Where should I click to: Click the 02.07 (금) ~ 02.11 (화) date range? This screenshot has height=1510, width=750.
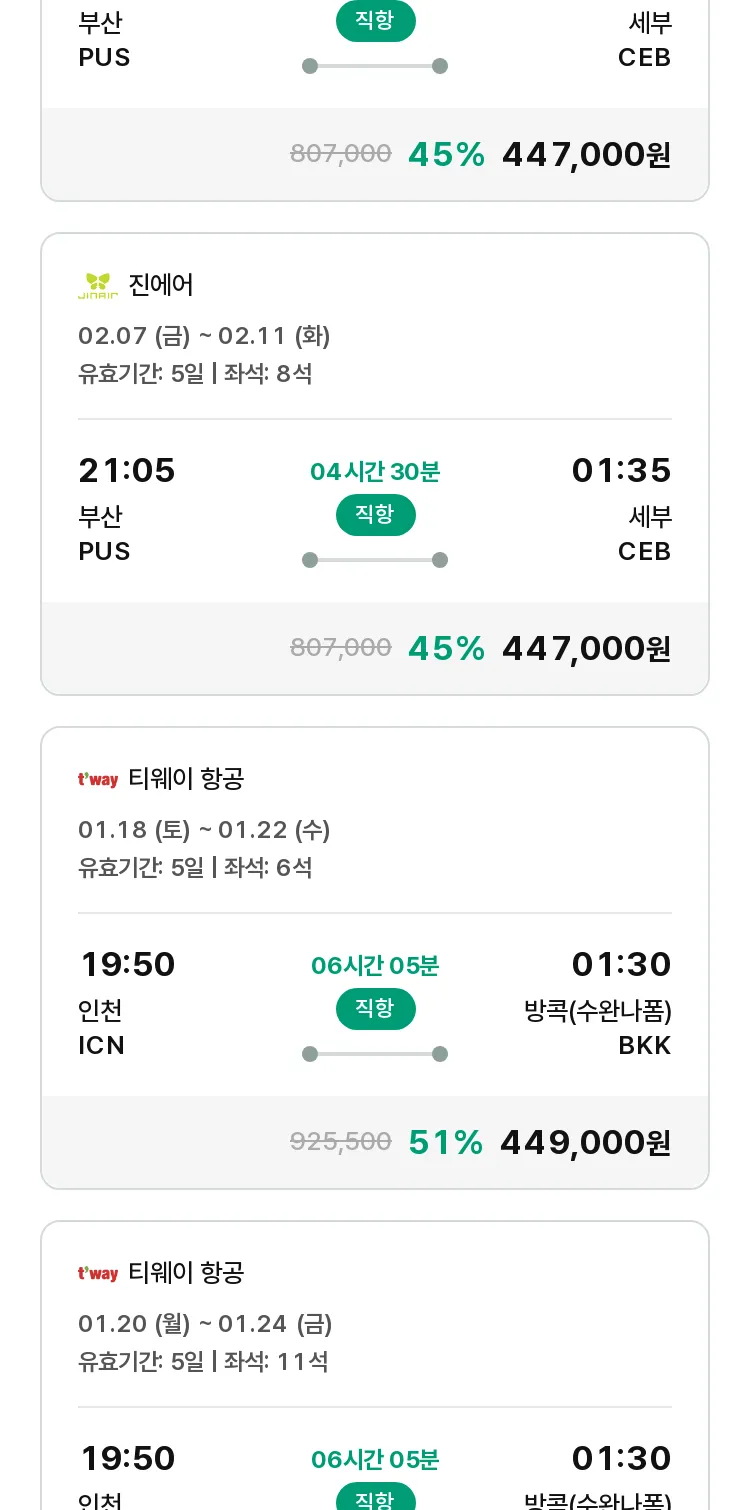[x=204, y=336]
